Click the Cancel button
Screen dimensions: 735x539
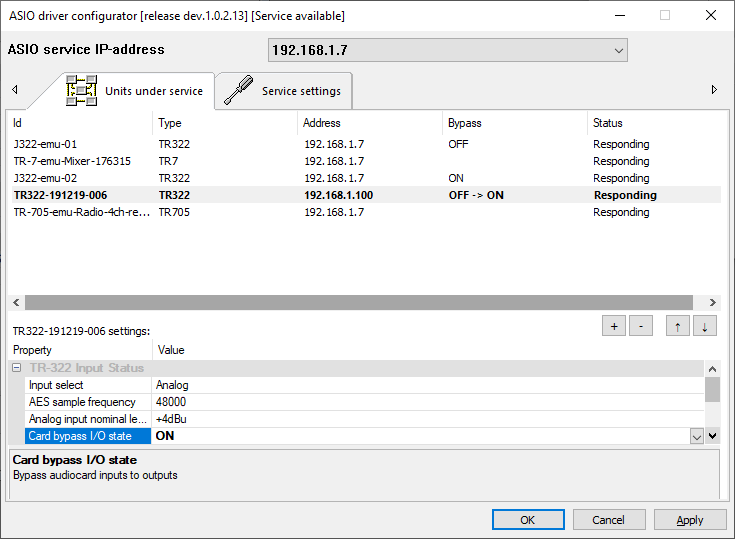(608, 520)
